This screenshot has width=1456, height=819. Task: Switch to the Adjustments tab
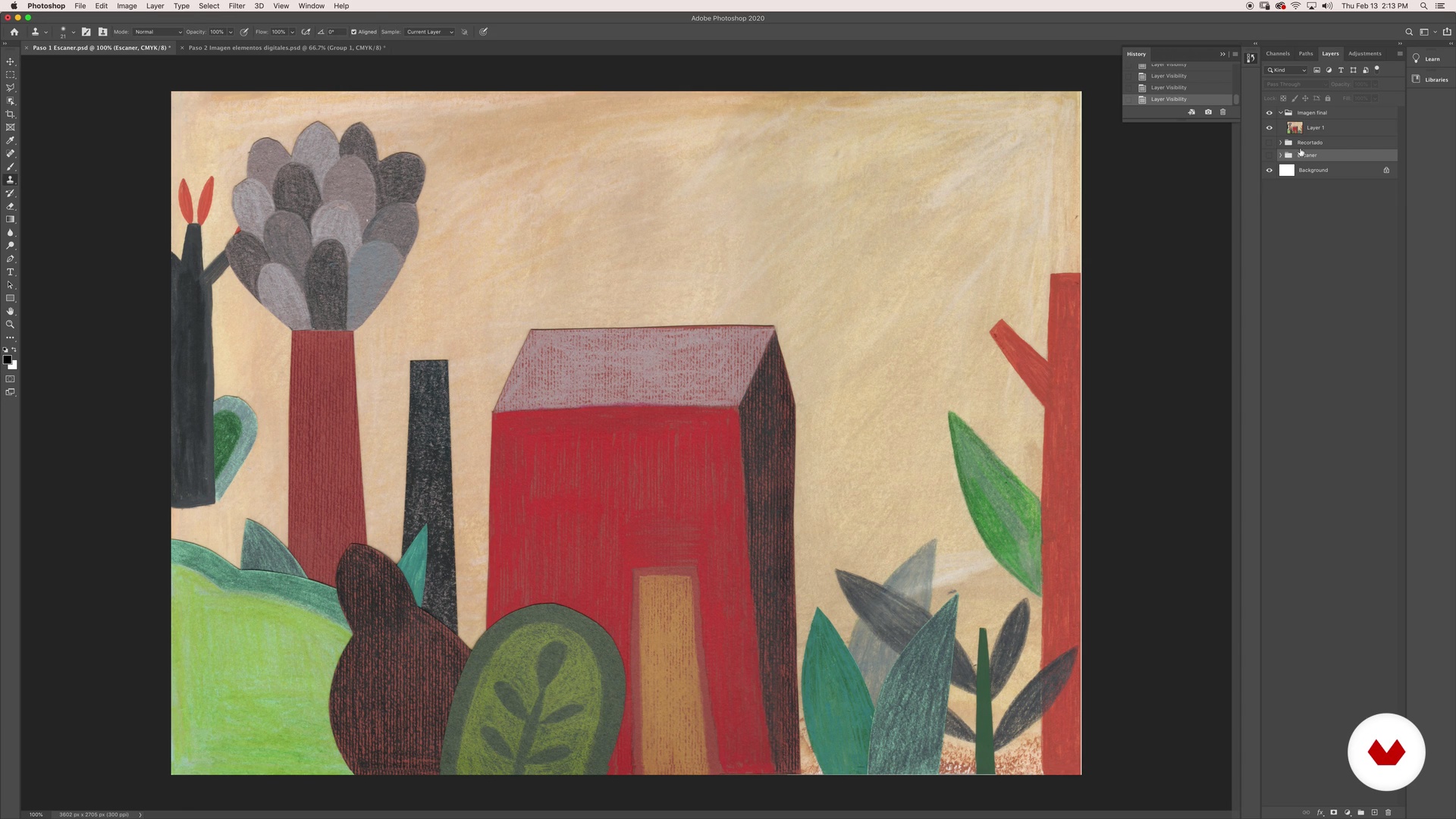tap(1365, 54)
